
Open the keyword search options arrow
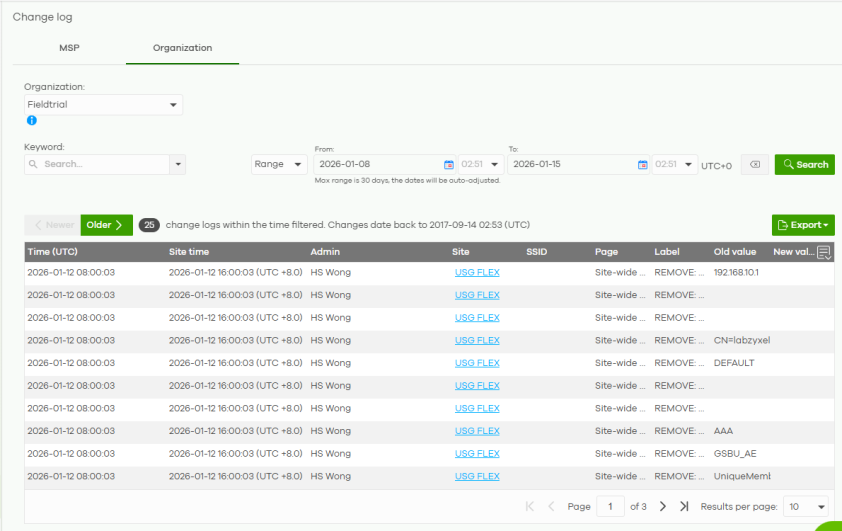(x=178, y=164)
